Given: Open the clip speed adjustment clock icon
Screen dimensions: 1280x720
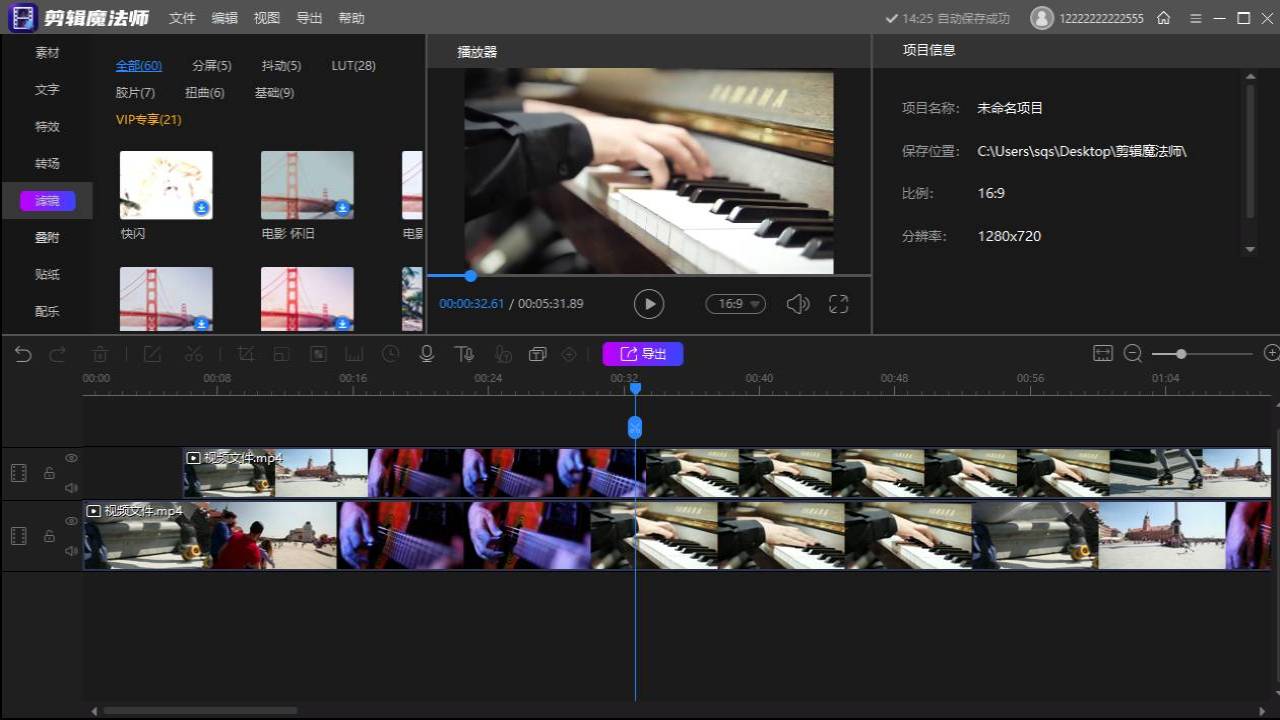Looking at the screenshot, I should 390,353.
